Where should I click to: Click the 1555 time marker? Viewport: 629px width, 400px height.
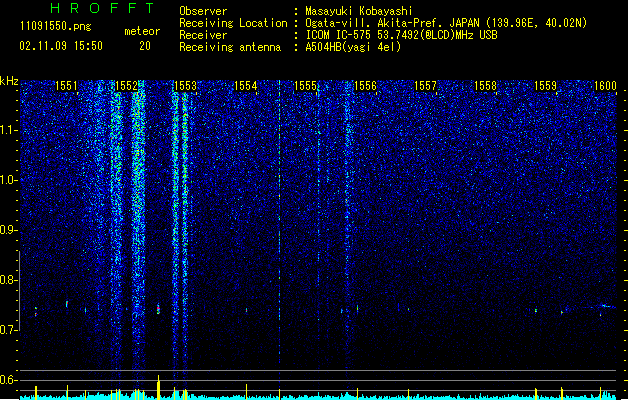[x=306, y=86]
